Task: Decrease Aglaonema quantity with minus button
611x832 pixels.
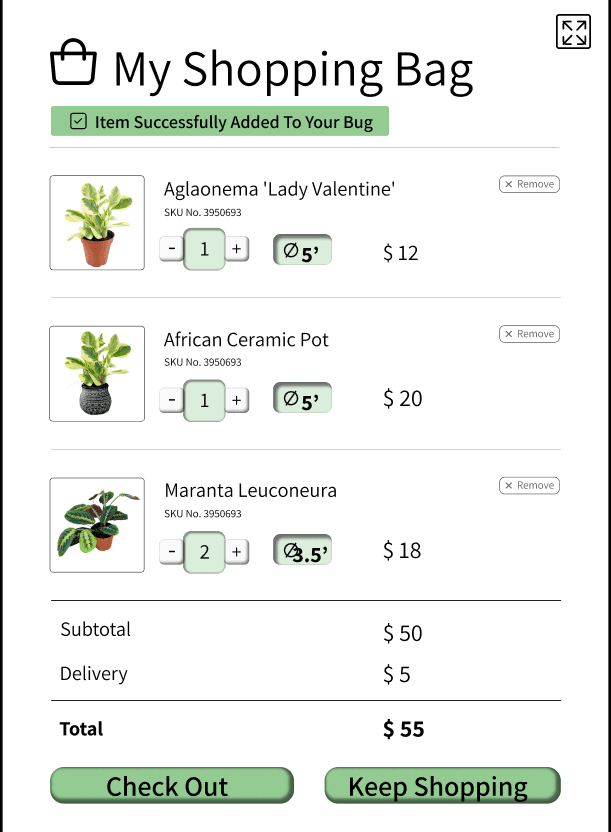Action: [x=171, y=248]
